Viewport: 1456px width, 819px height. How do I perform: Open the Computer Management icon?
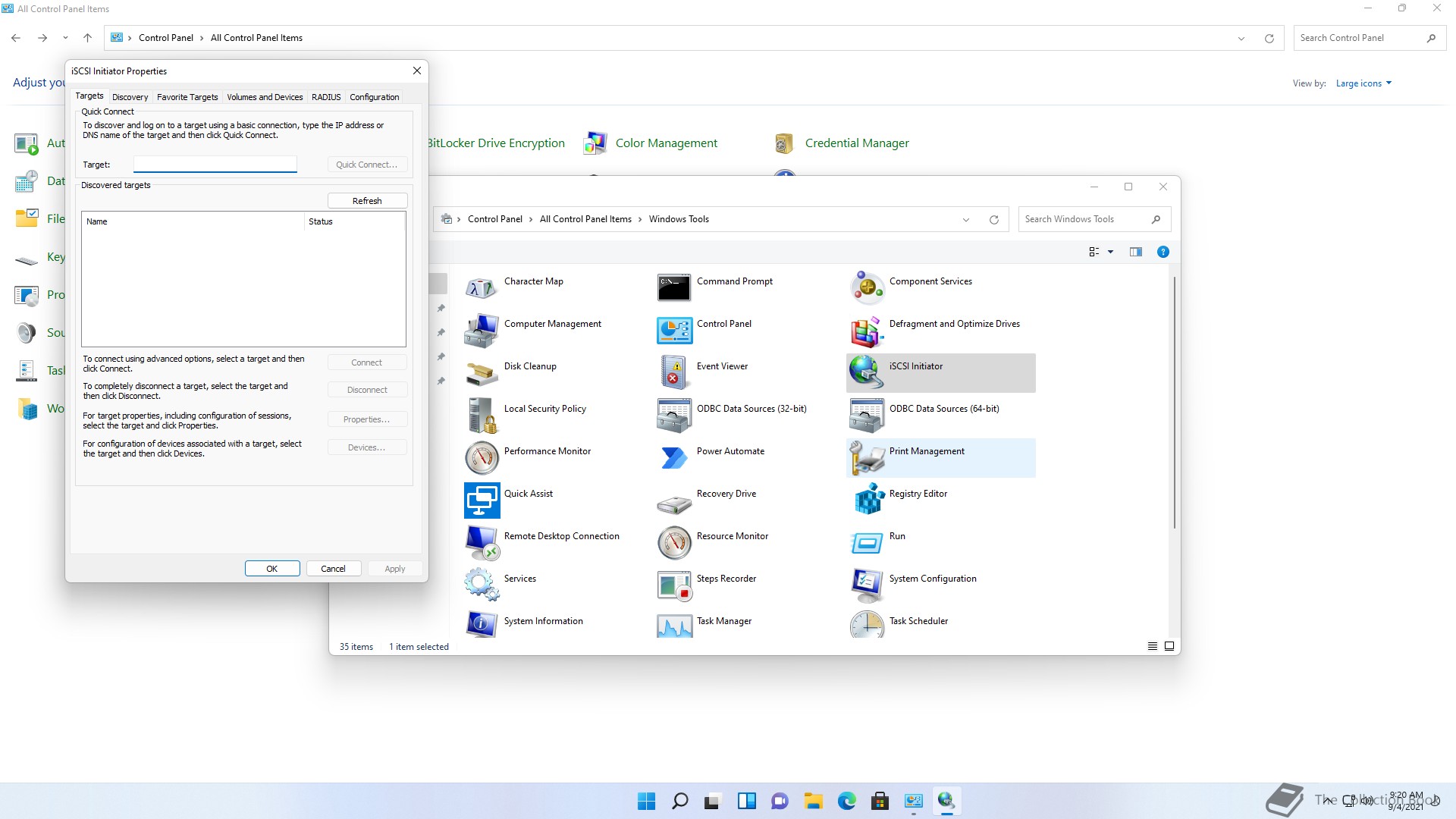click(482, 331)
